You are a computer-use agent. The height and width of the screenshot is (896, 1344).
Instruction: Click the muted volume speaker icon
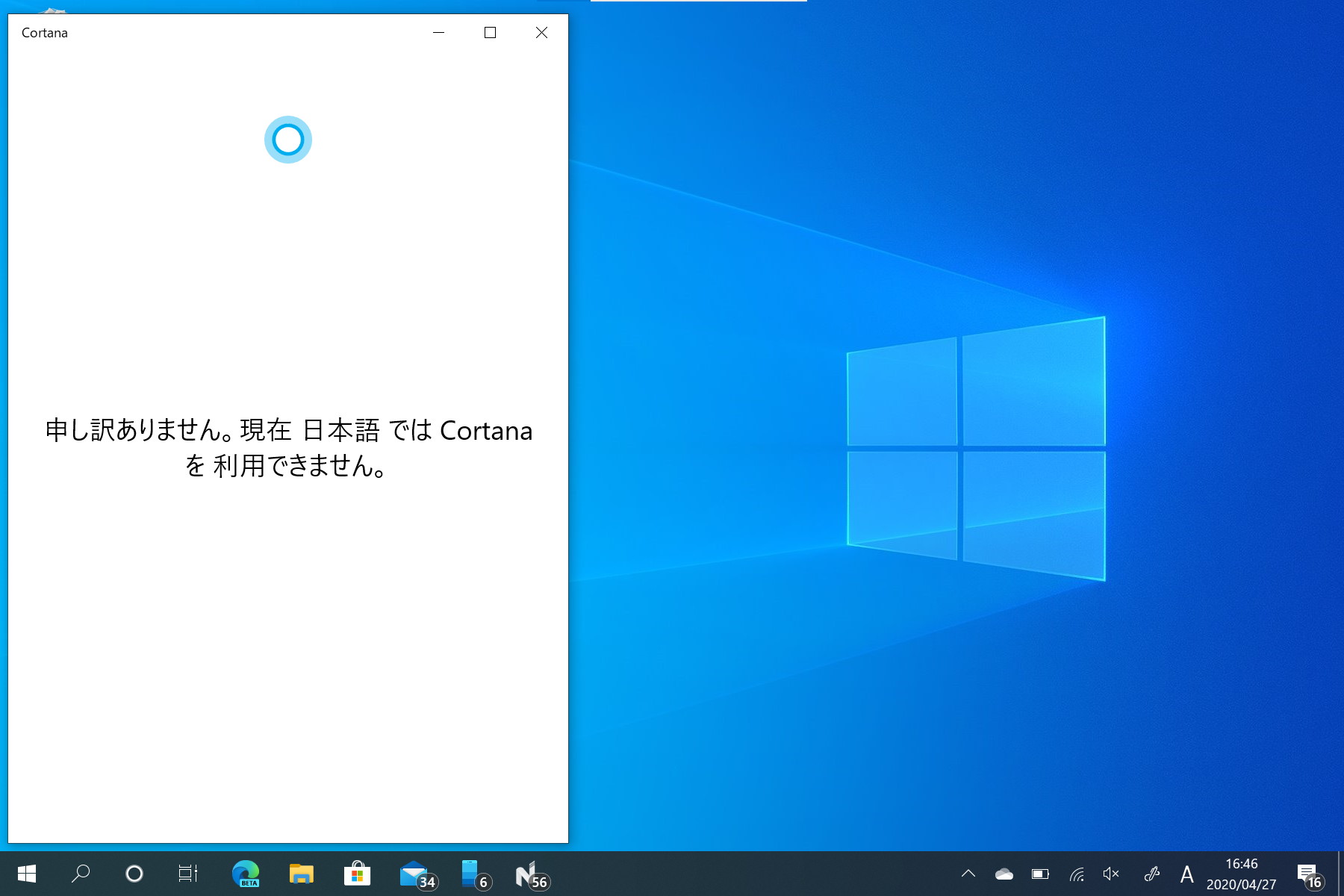(1112, 874)
